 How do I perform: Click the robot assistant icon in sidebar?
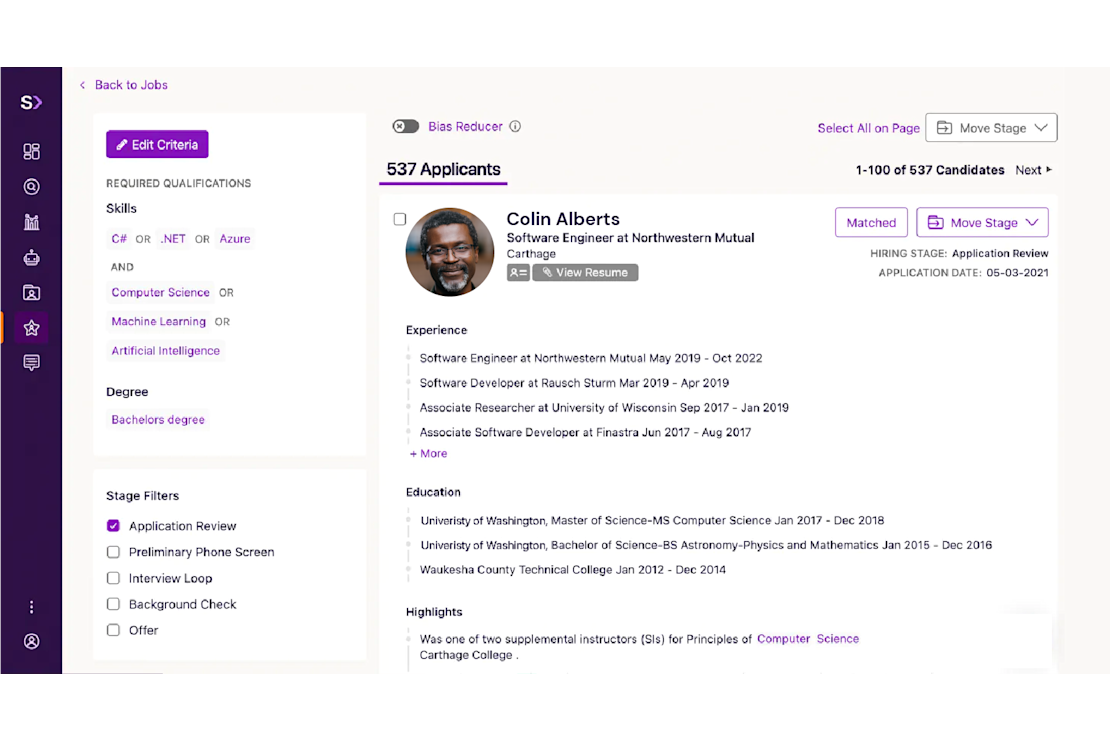pyautogui.click(x=31, y=257)
